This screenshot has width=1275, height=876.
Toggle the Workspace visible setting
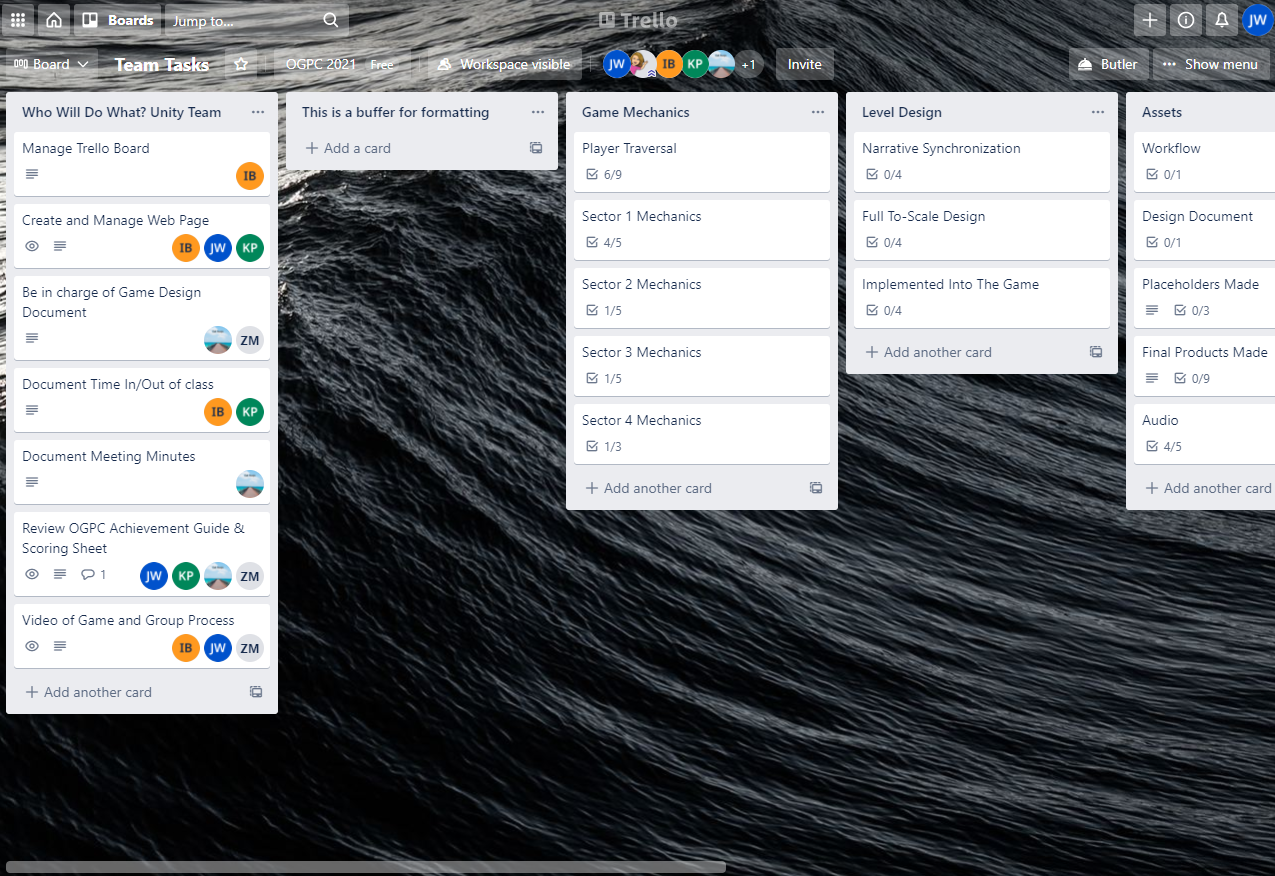click(x=504, y=63)
